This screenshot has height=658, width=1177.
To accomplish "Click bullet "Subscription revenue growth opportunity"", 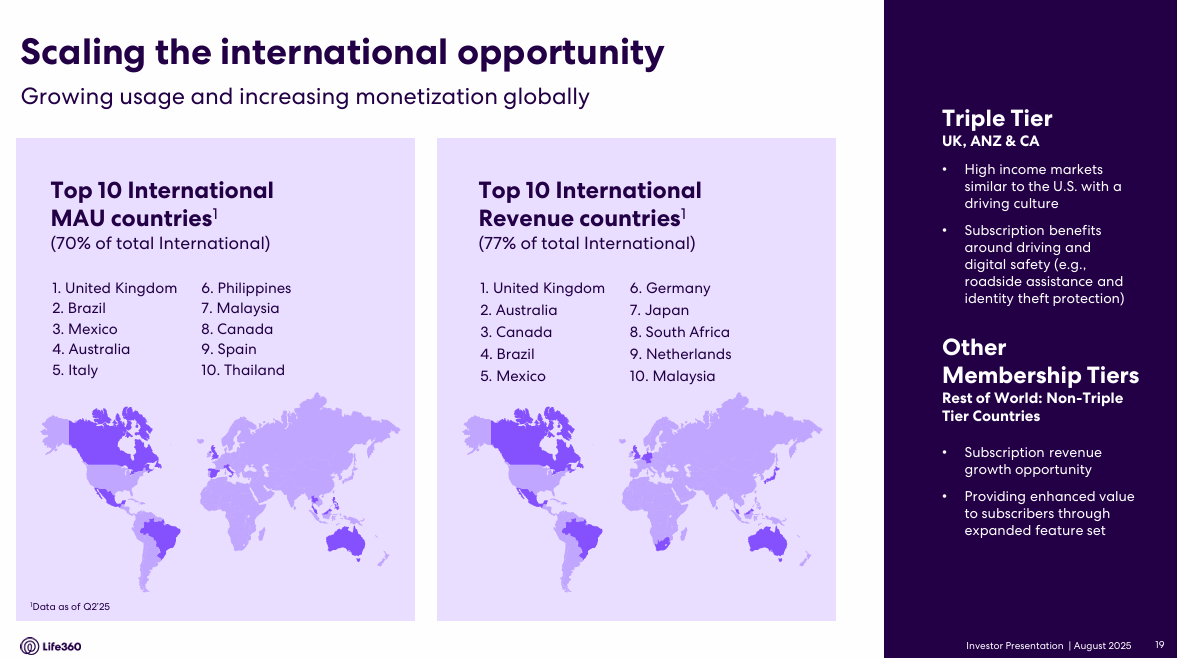I will 1033,461.
